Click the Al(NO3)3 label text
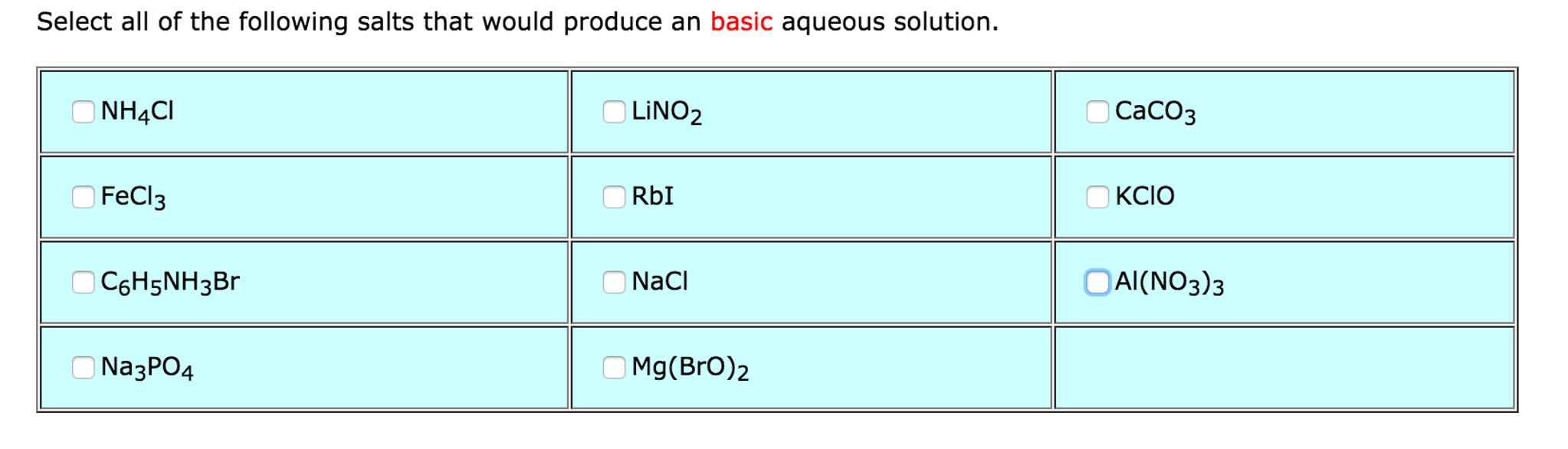 tap(1169, 283)
